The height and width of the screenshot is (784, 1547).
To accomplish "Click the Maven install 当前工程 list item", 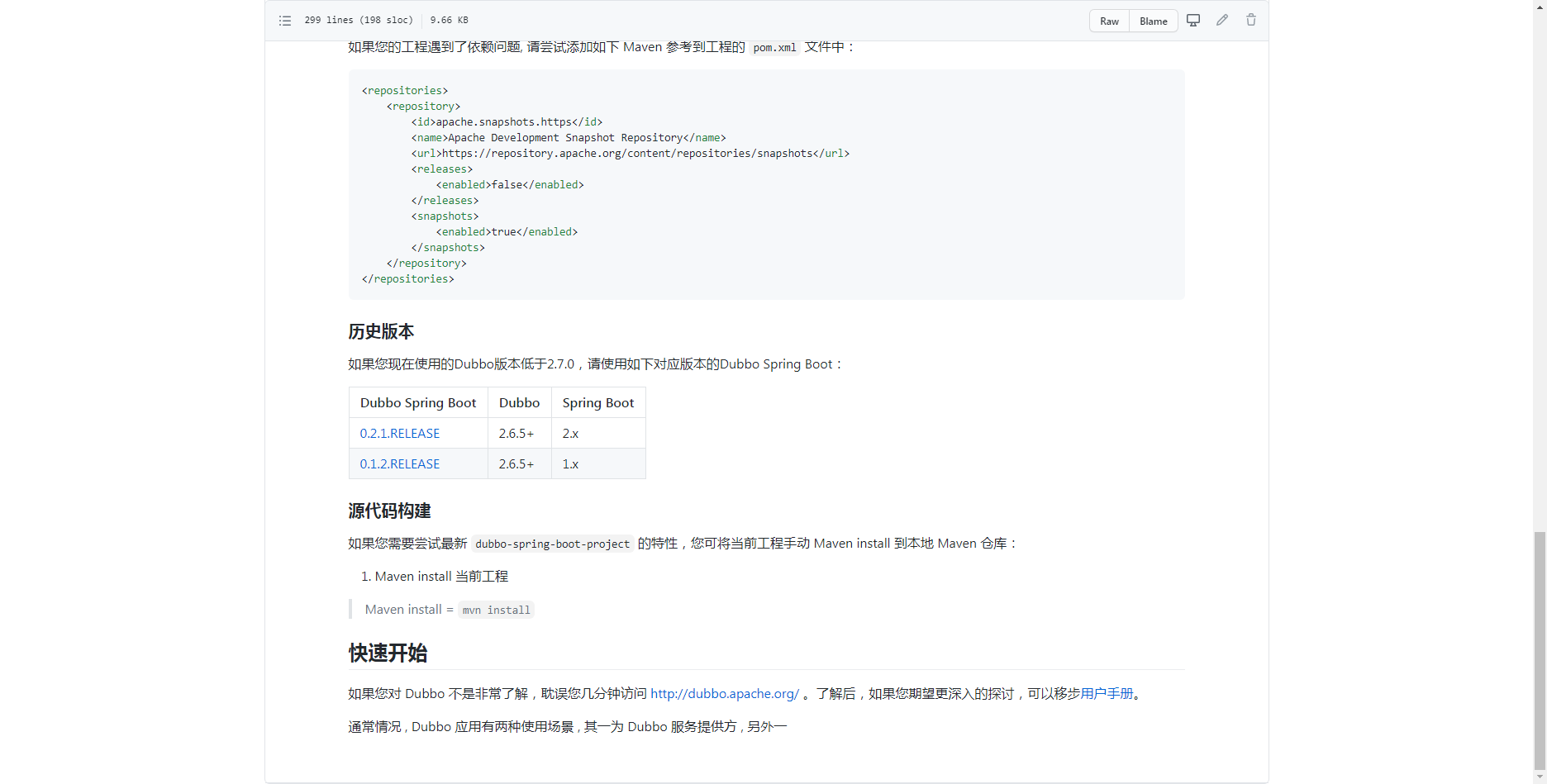I will (441, 576).
